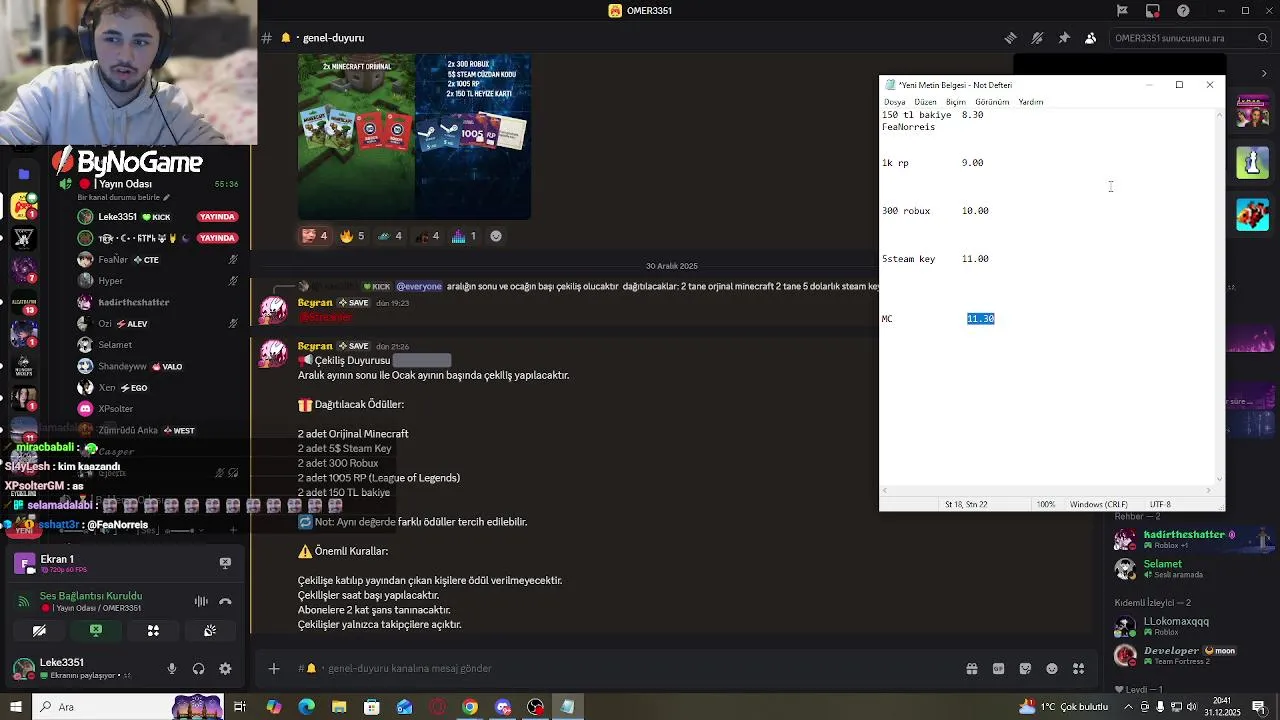Screen dimensions: 1280x720
Task: Open voice connection signal details
Action: [23, 601]
